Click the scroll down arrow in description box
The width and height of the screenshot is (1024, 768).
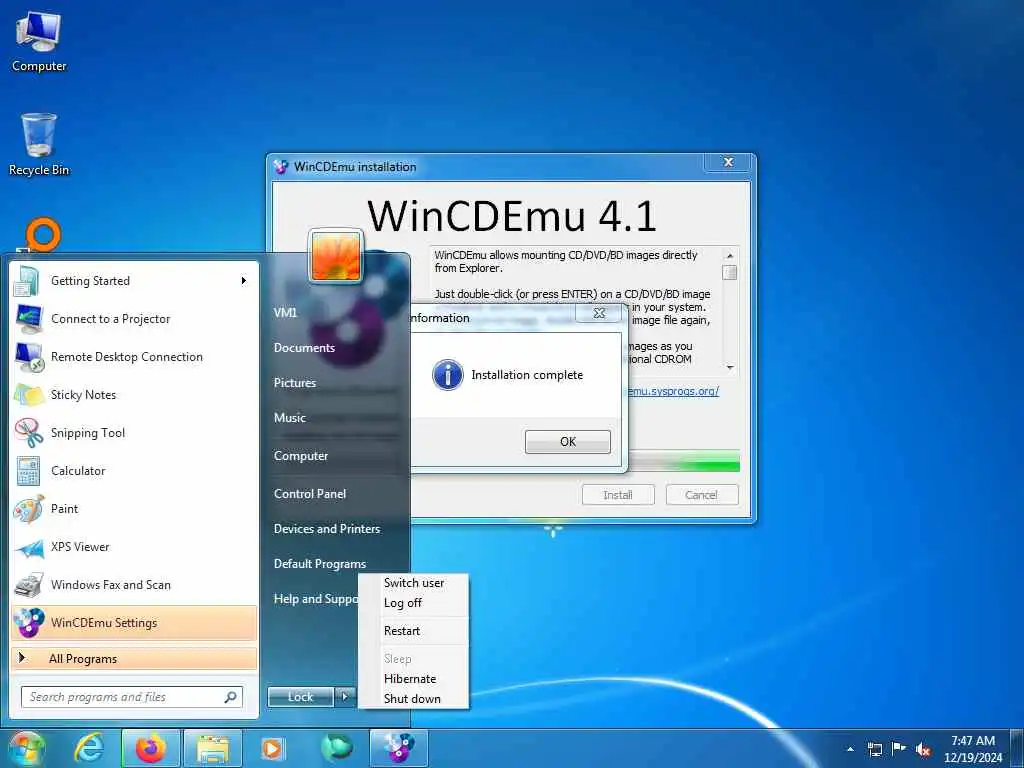tap(730, 368)
